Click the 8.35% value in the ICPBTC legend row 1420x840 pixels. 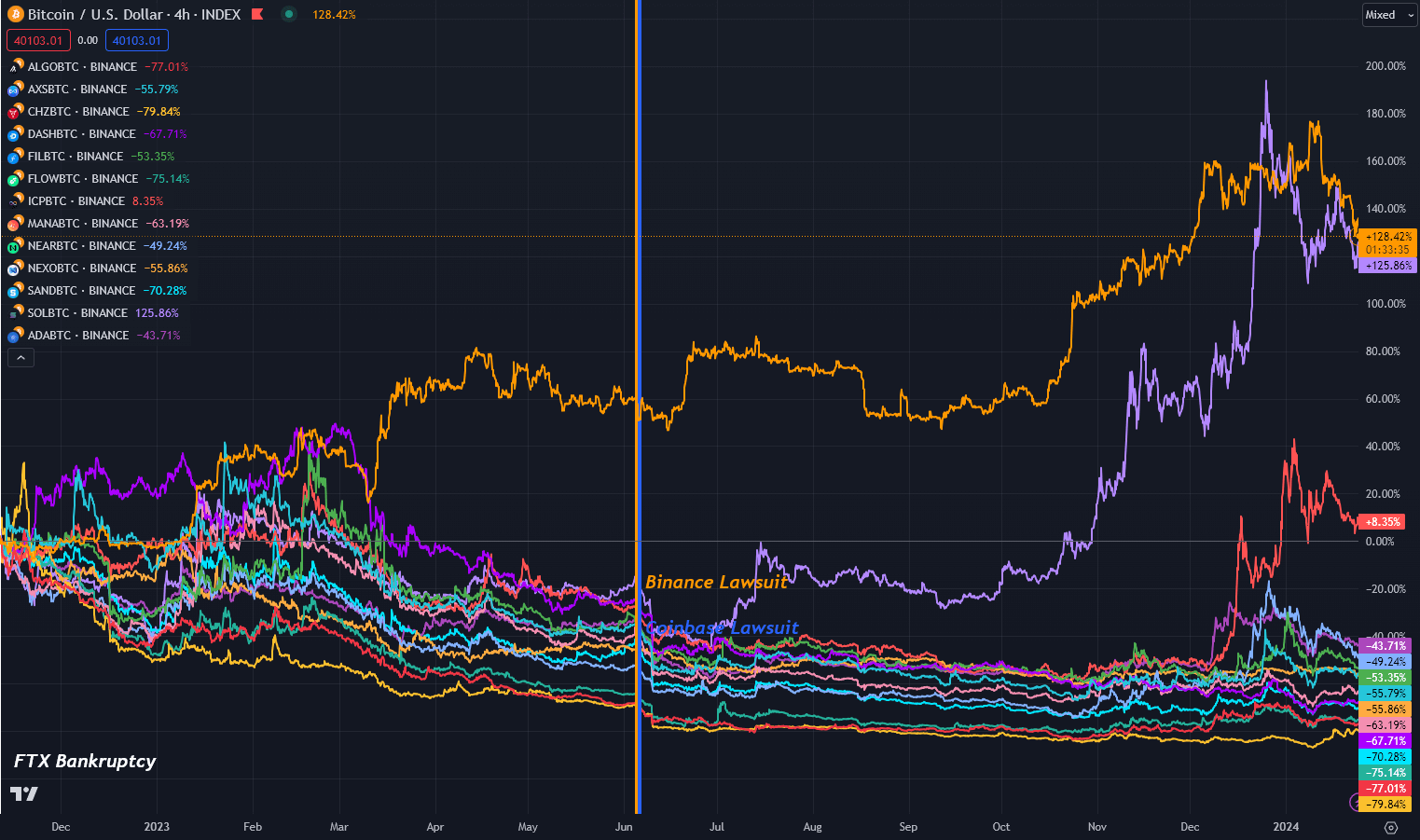[x=148, y=200]
